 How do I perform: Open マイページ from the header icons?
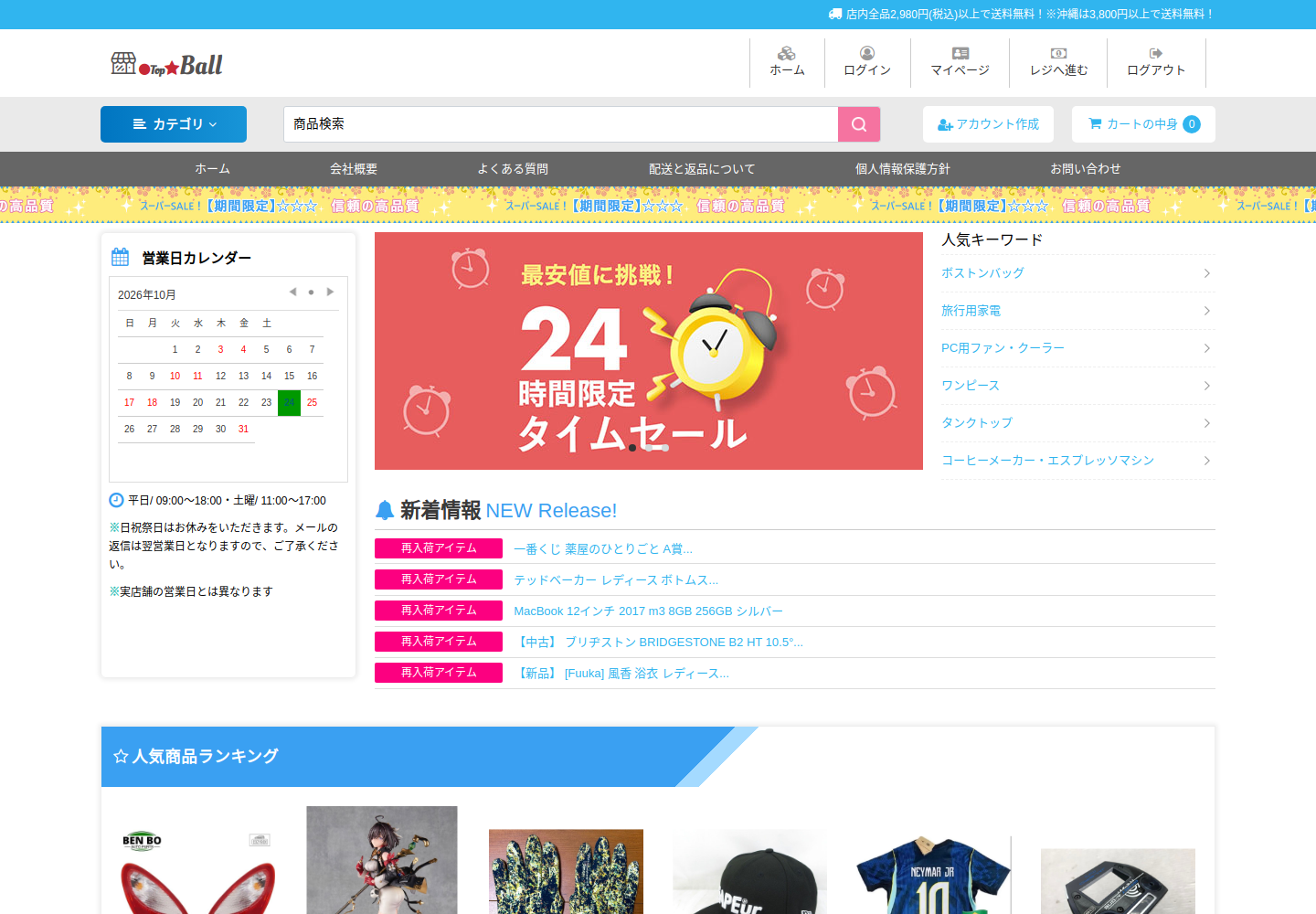tap(960, 62)
